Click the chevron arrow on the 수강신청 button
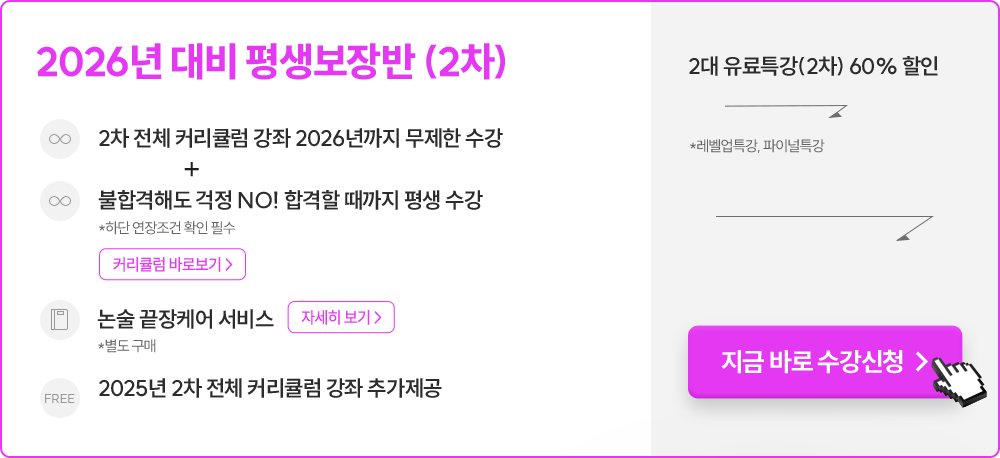This screenshot has width=1000, height=458. [x=921, y=362]
